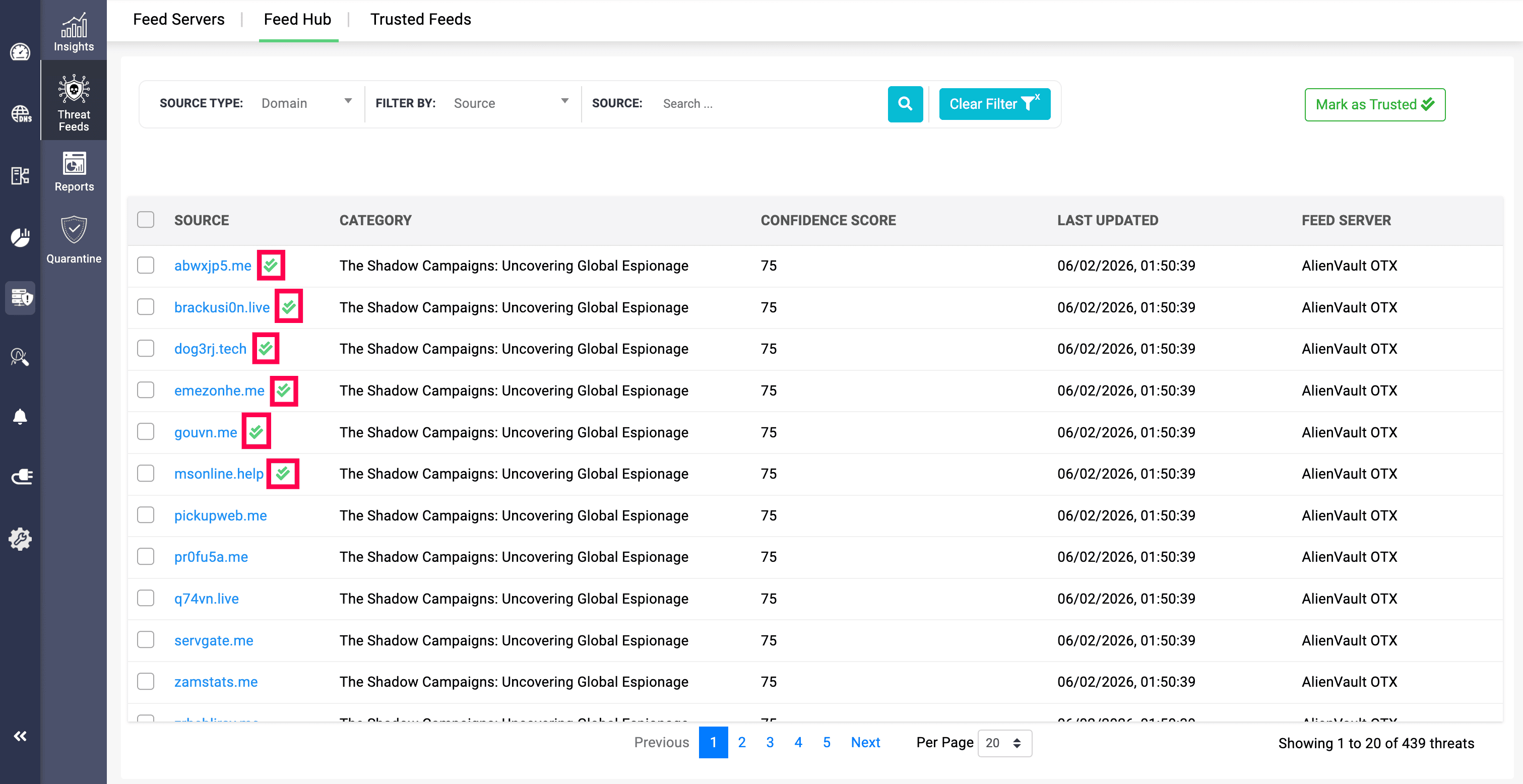The width and height of the screenshot is (1523, 784).
Task: Open the Reports sidebar item
Action: [73, 171]
